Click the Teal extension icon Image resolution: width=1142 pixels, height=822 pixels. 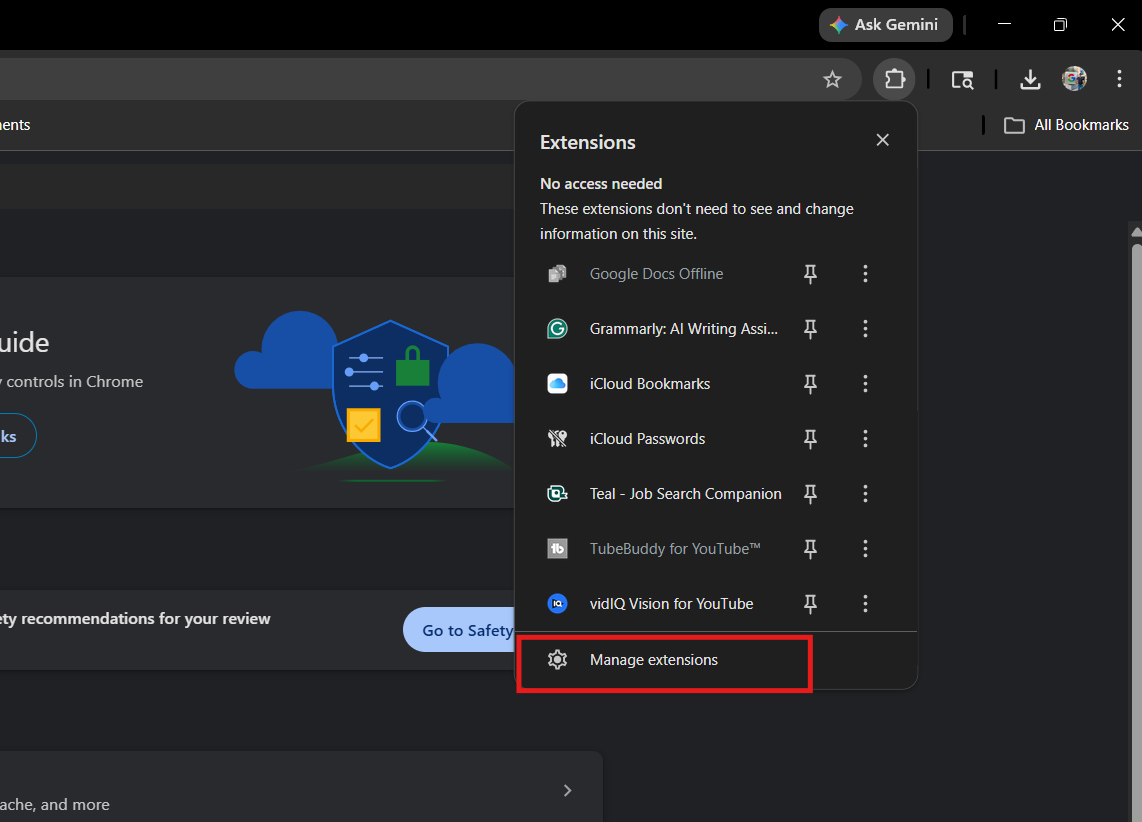[557, 494]
